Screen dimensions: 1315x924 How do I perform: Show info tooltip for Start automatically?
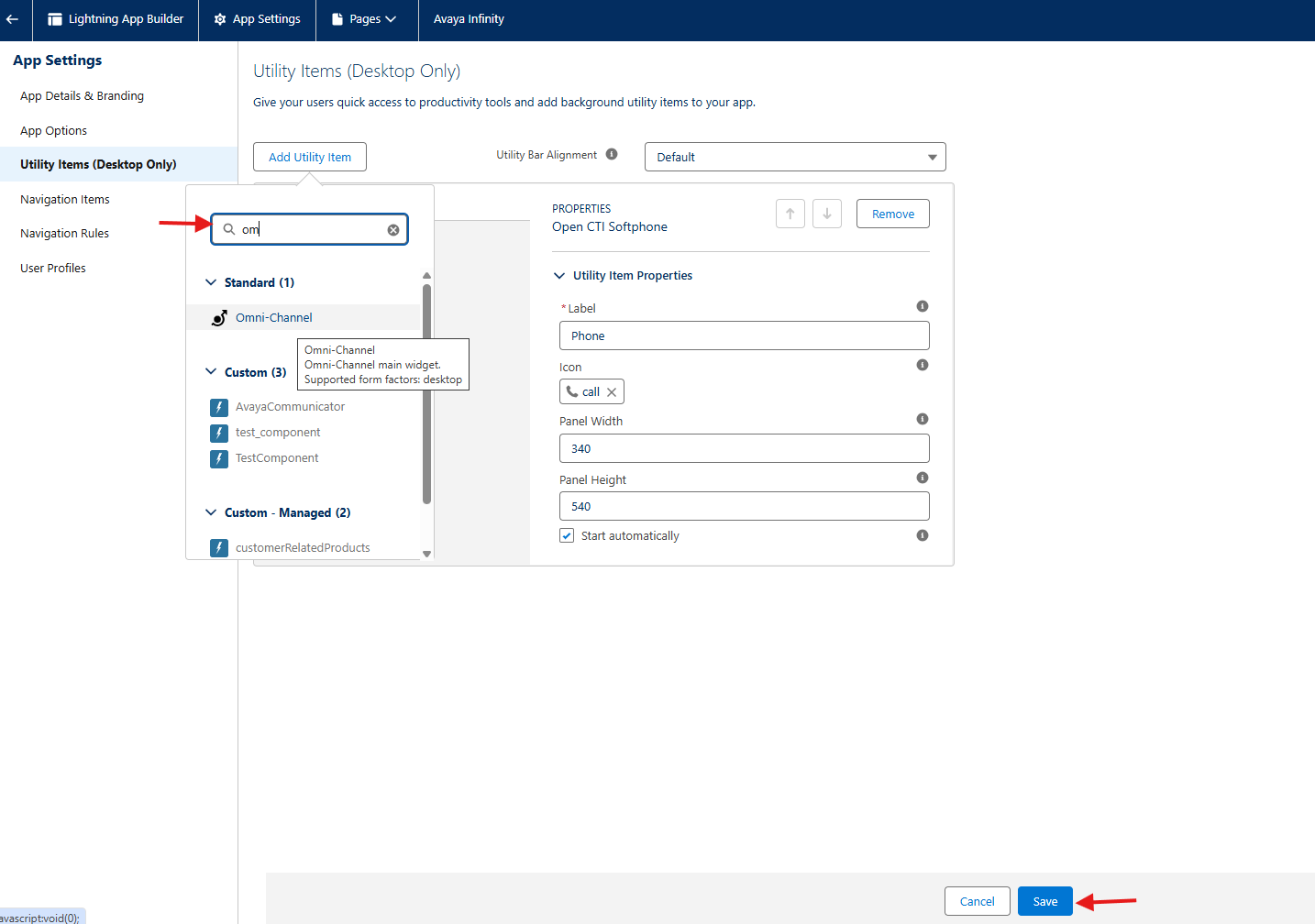[923, 535]
